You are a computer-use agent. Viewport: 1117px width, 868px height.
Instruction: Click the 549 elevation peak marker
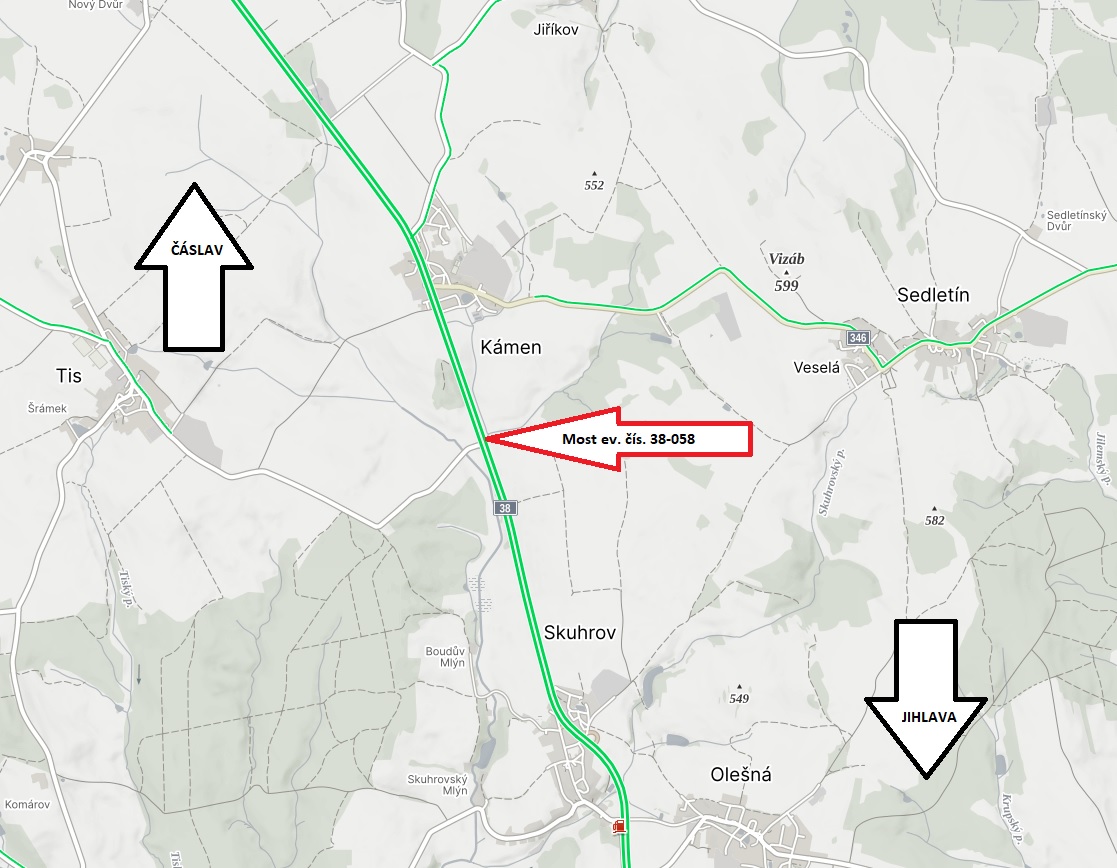point(739,686)
